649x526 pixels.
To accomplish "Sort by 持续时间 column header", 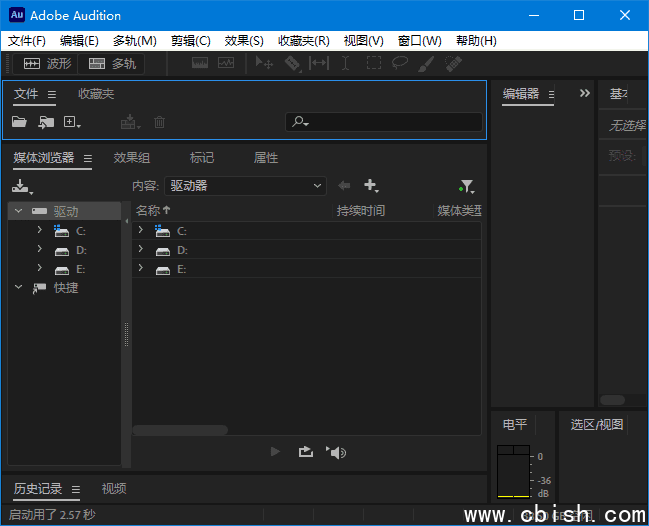I will point(361,211).
